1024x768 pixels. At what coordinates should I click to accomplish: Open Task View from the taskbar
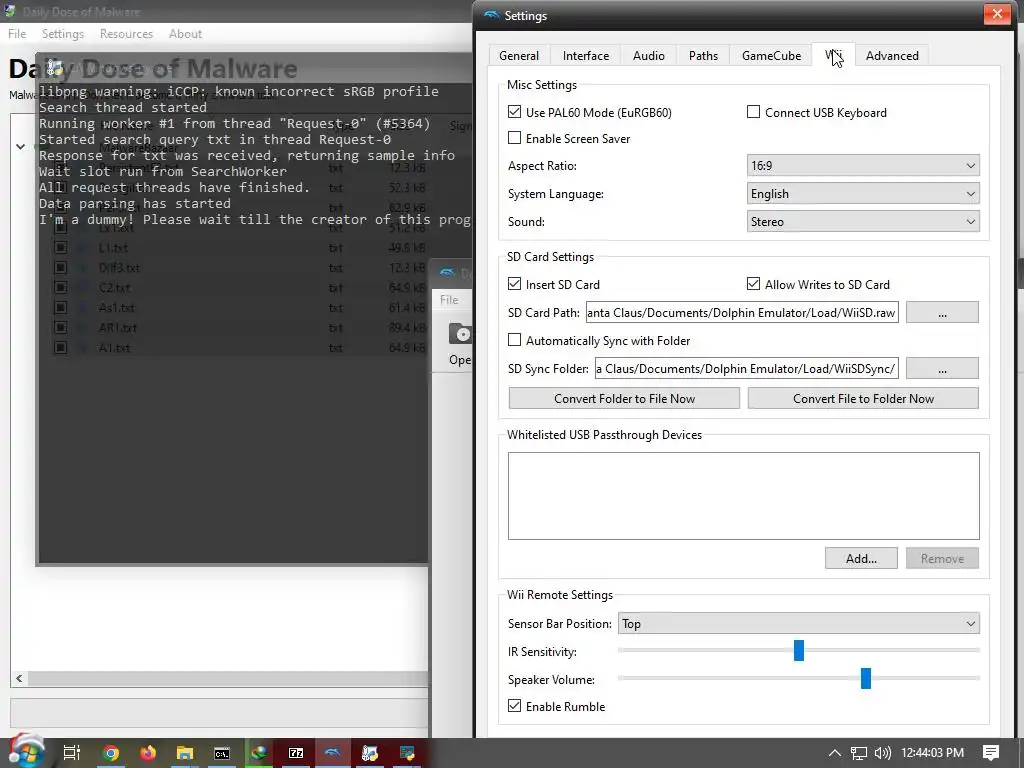[x=72, y=753]
